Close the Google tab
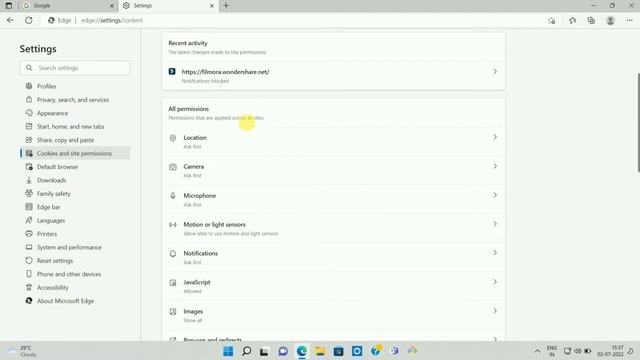 click(x=112, y=6)
